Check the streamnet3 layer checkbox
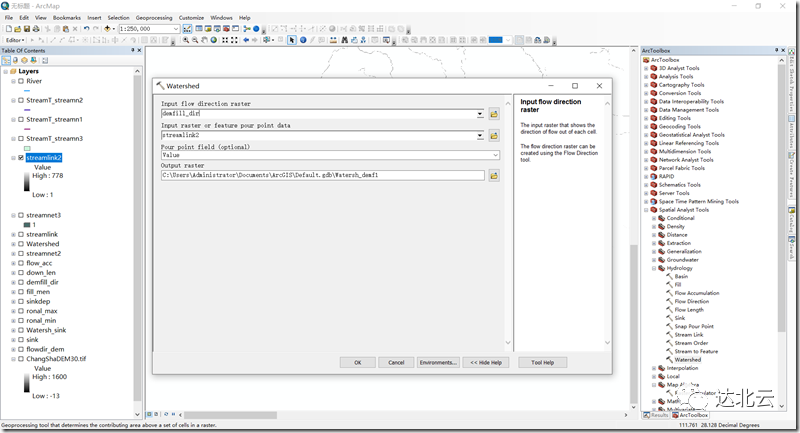This screenshot has width=800, height=433. click(21, 215)
